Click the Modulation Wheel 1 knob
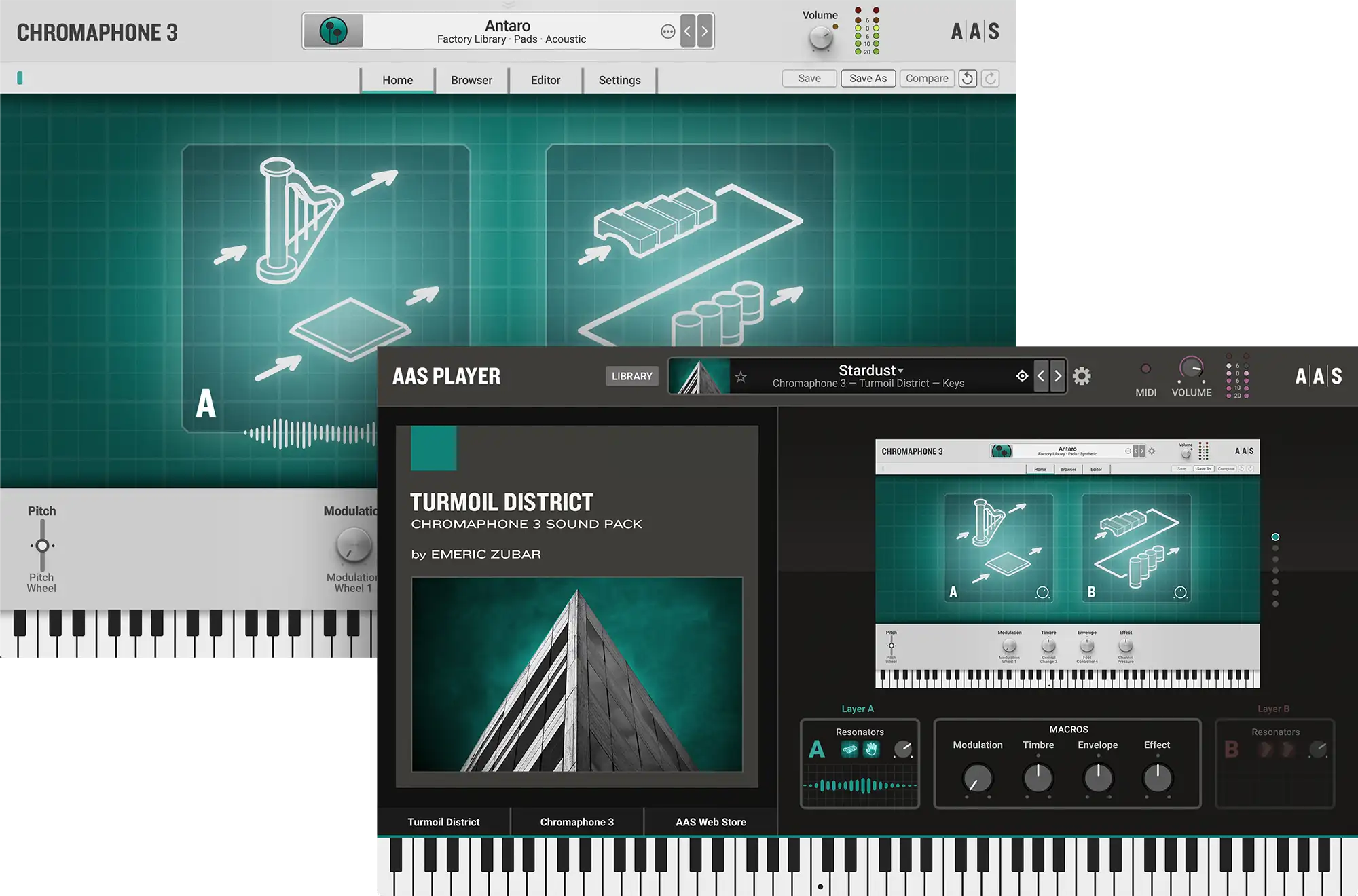The height and width of the screenshot is (896, 1358). (x=354, y=545)
